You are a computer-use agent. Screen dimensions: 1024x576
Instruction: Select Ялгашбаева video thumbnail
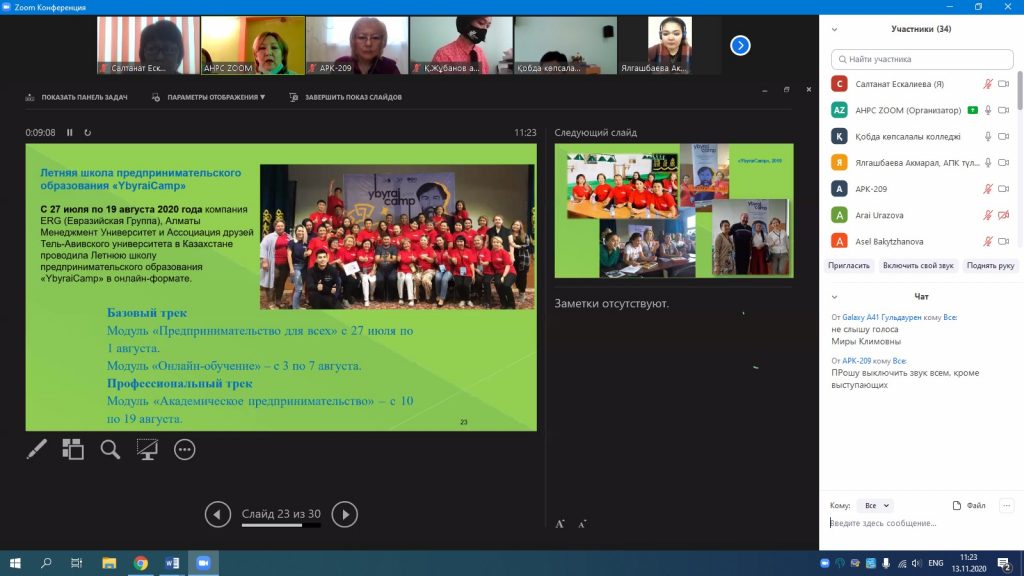pyautogui.click(x=669, y=45)
